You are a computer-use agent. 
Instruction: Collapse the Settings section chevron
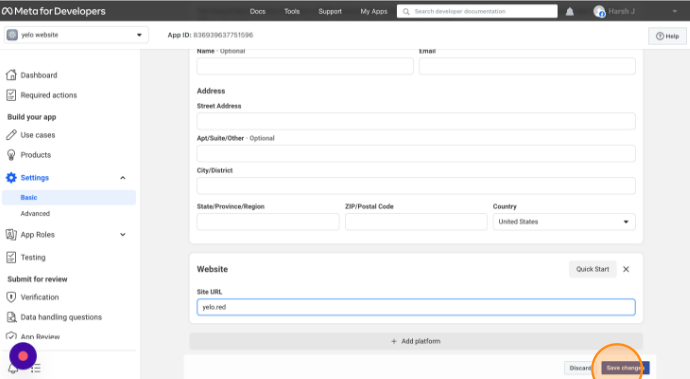tap(123, 178)
